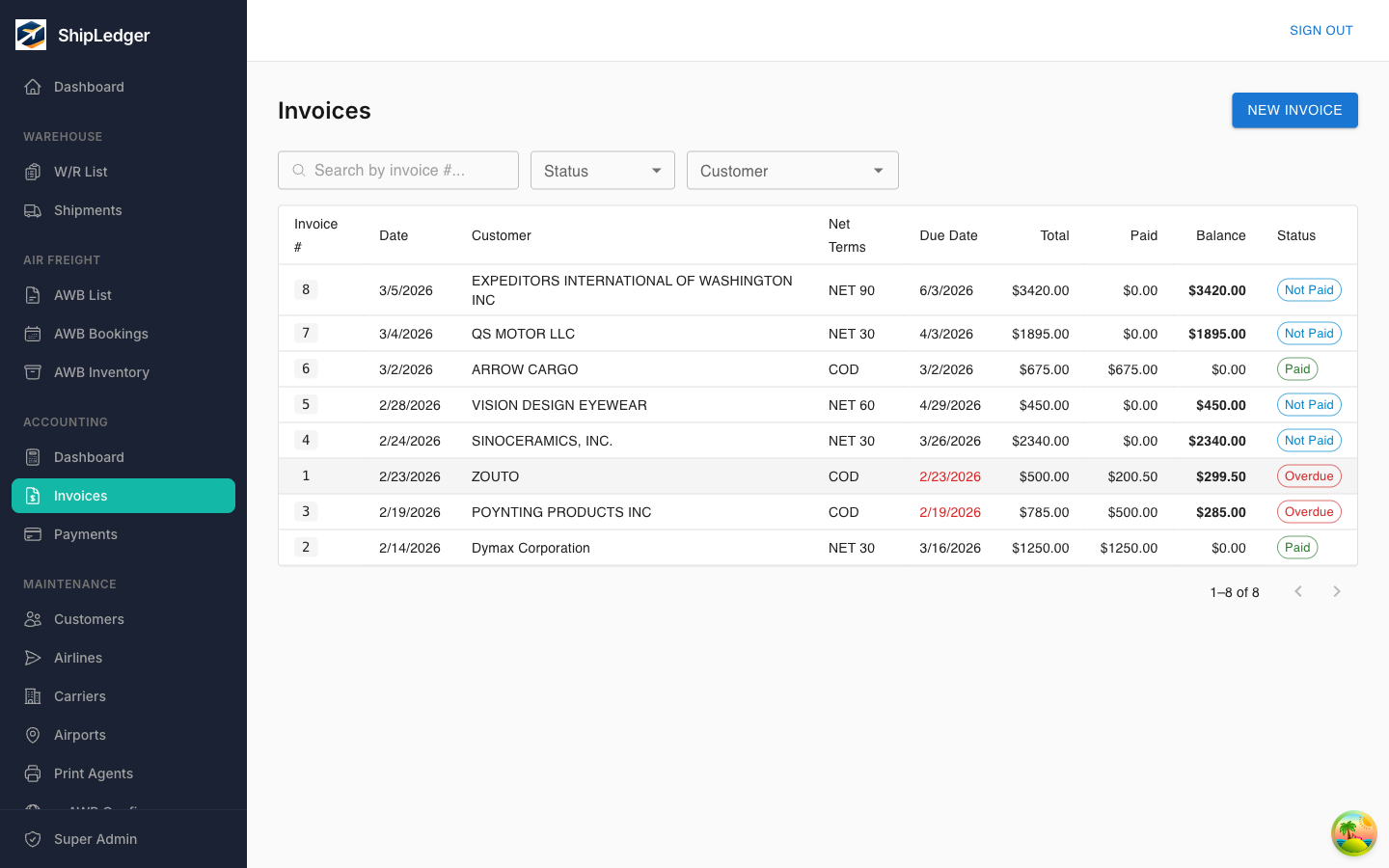
Task: Select the Customers people icon
Action: tap(33, 619)
